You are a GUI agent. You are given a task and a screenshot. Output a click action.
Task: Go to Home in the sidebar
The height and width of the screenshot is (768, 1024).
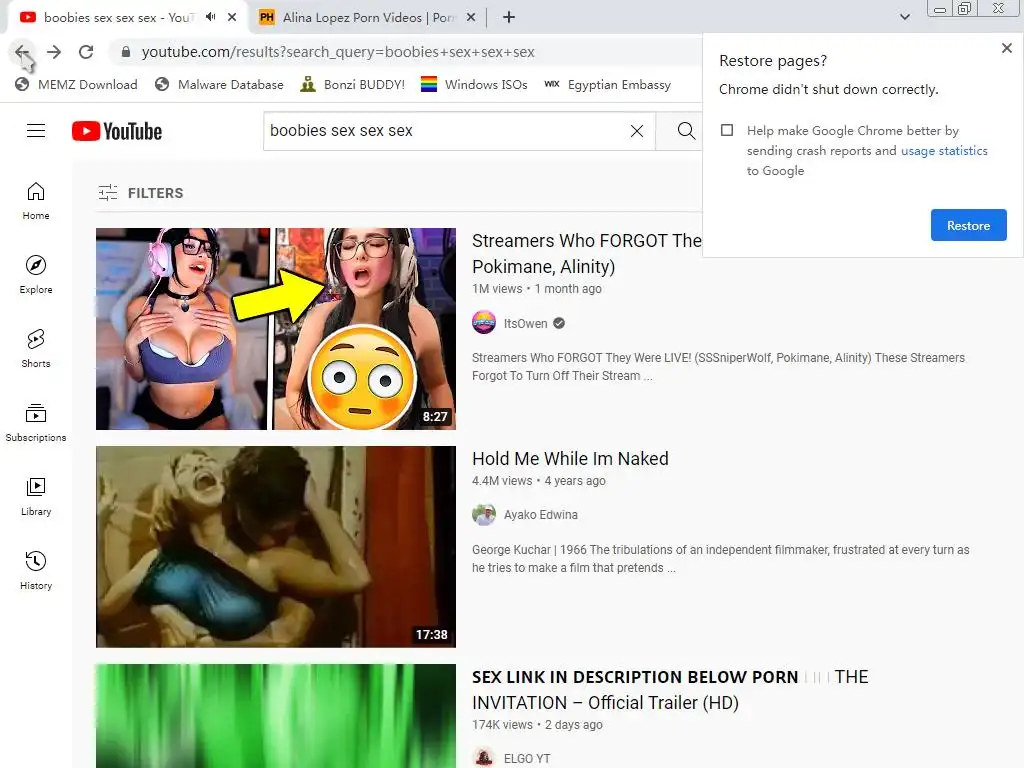pyautogui.click(x=36, y=201)
